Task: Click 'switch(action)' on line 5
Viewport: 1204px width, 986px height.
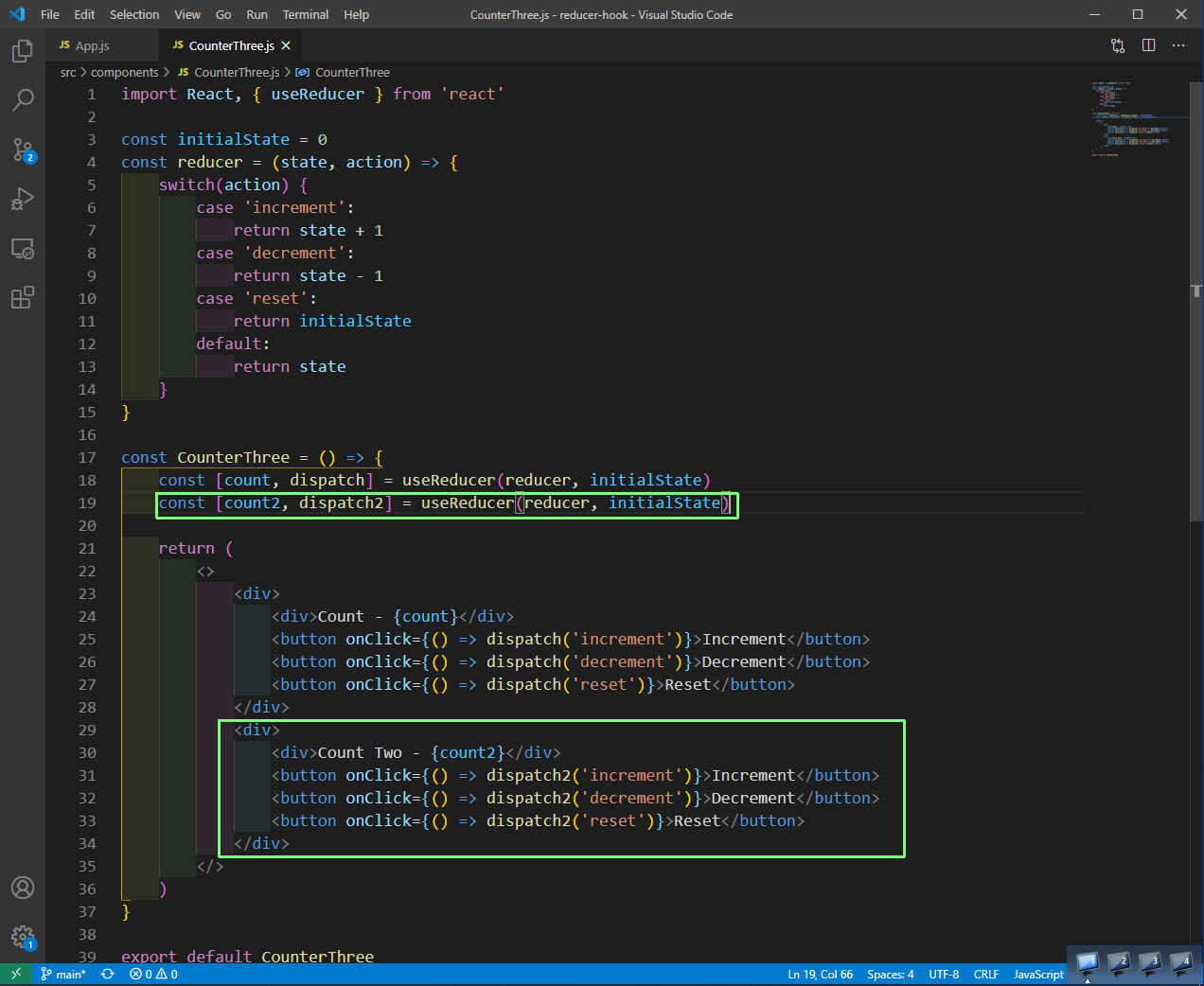Action: (x=224, y=185)
